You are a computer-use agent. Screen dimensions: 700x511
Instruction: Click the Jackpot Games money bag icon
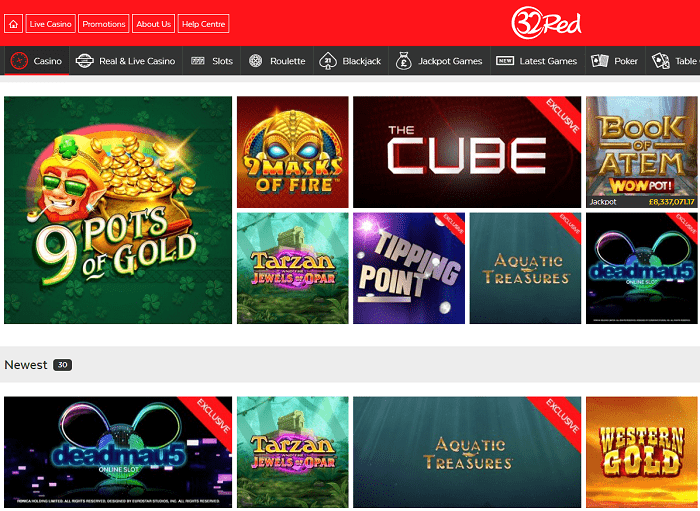coord(404,61)
